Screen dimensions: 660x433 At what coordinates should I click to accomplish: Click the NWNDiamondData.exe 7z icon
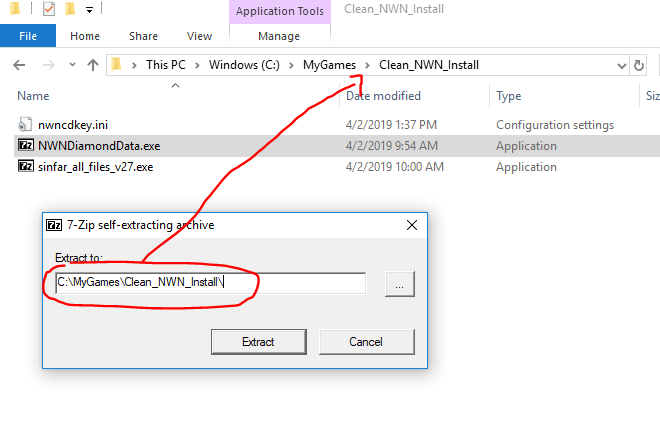[26, 145]
